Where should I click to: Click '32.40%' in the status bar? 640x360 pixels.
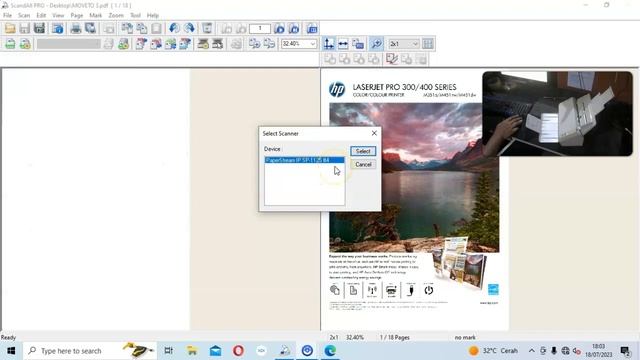pyautogui.click(x=355, y=338)
